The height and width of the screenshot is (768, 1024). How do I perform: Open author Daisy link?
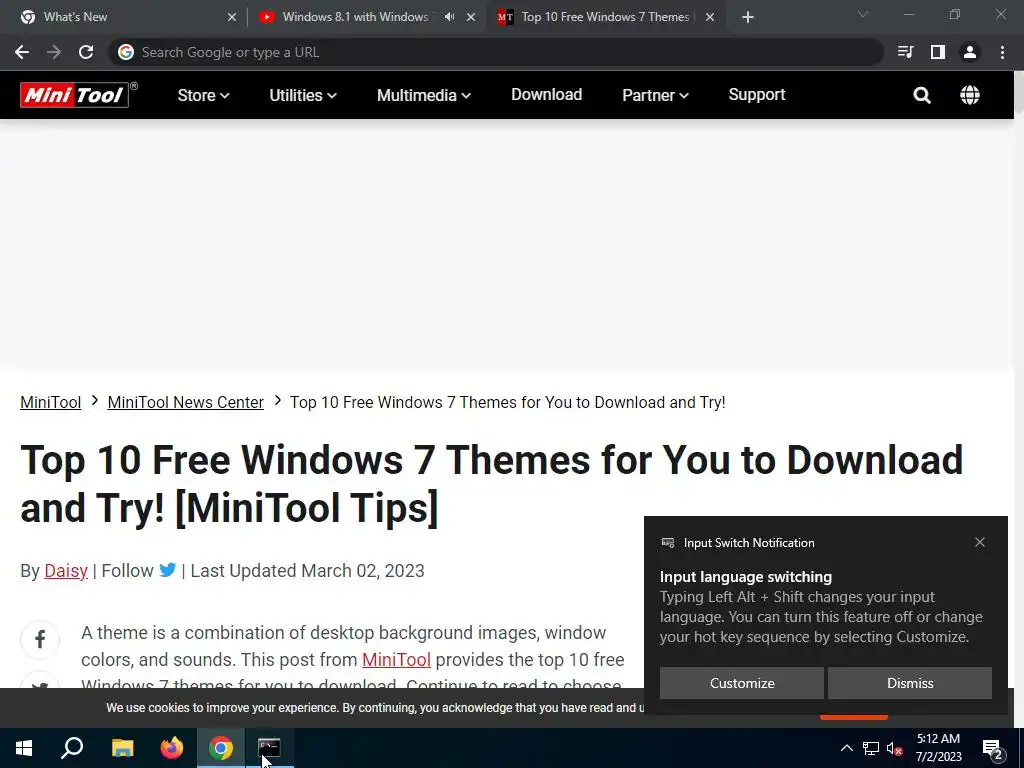(x=66, y=571)
